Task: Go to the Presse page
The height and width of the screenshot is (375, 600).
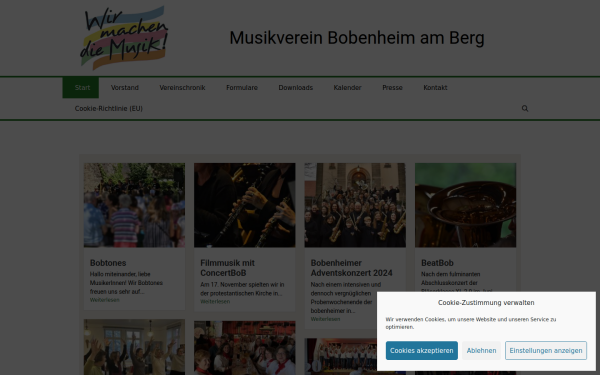Action: point(392,88)
